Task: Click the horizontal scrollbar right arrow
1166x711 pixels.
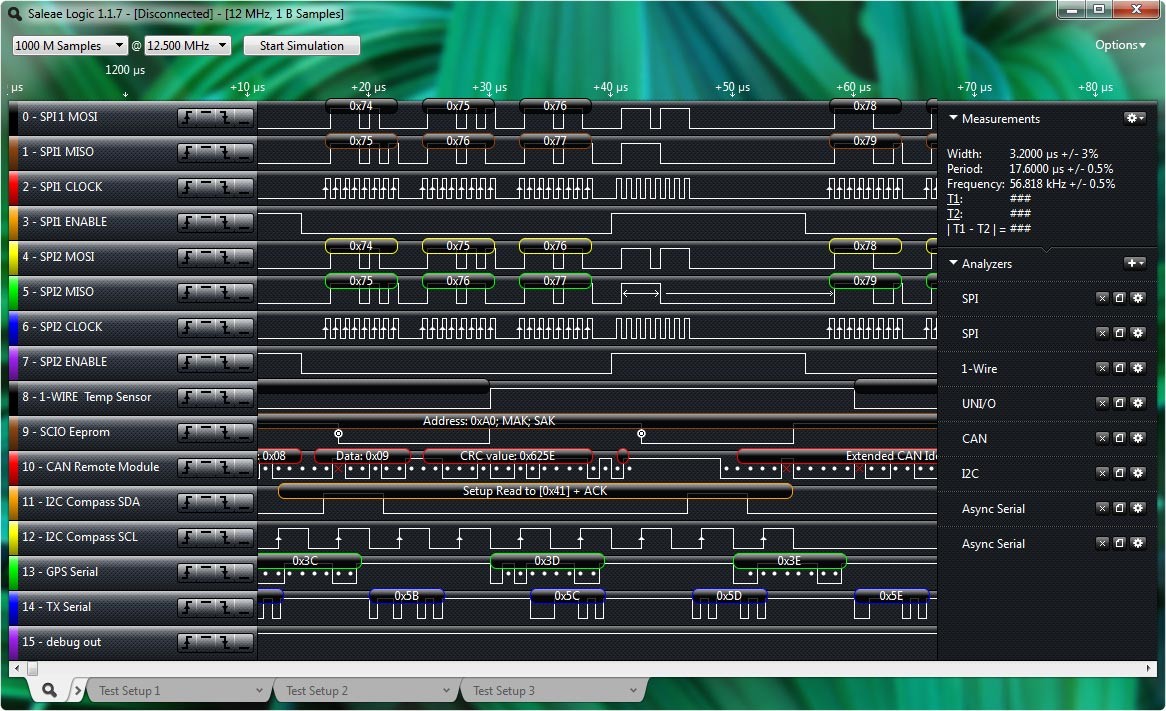Action: [1150, 669]
